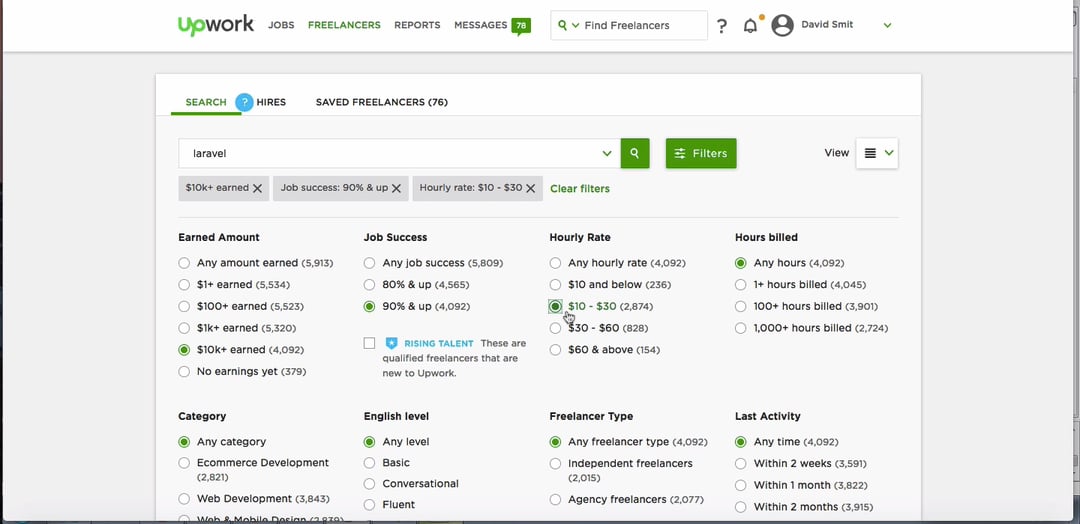
Task: Click the messages count badge 78
Action: [521, 26]
